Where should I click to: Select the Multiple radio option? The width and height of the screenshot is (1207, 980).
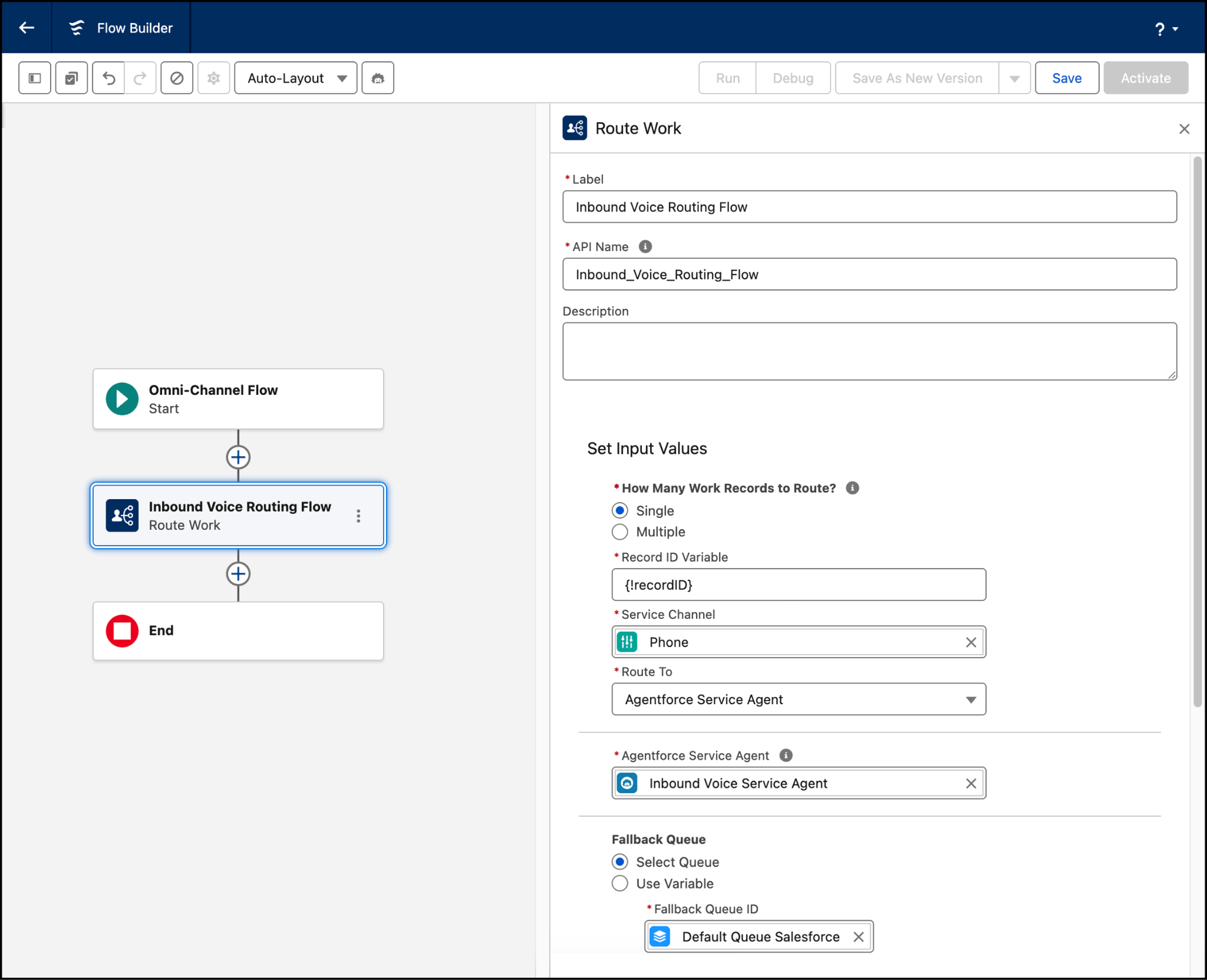620,532
